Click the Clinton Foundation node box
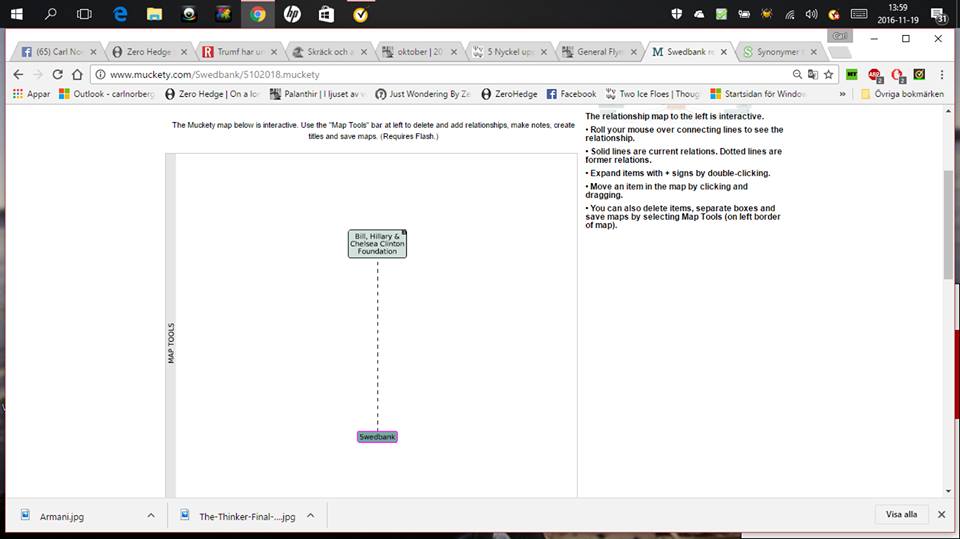The height and width of the screenshot is (539, 960). click(377, 244)
